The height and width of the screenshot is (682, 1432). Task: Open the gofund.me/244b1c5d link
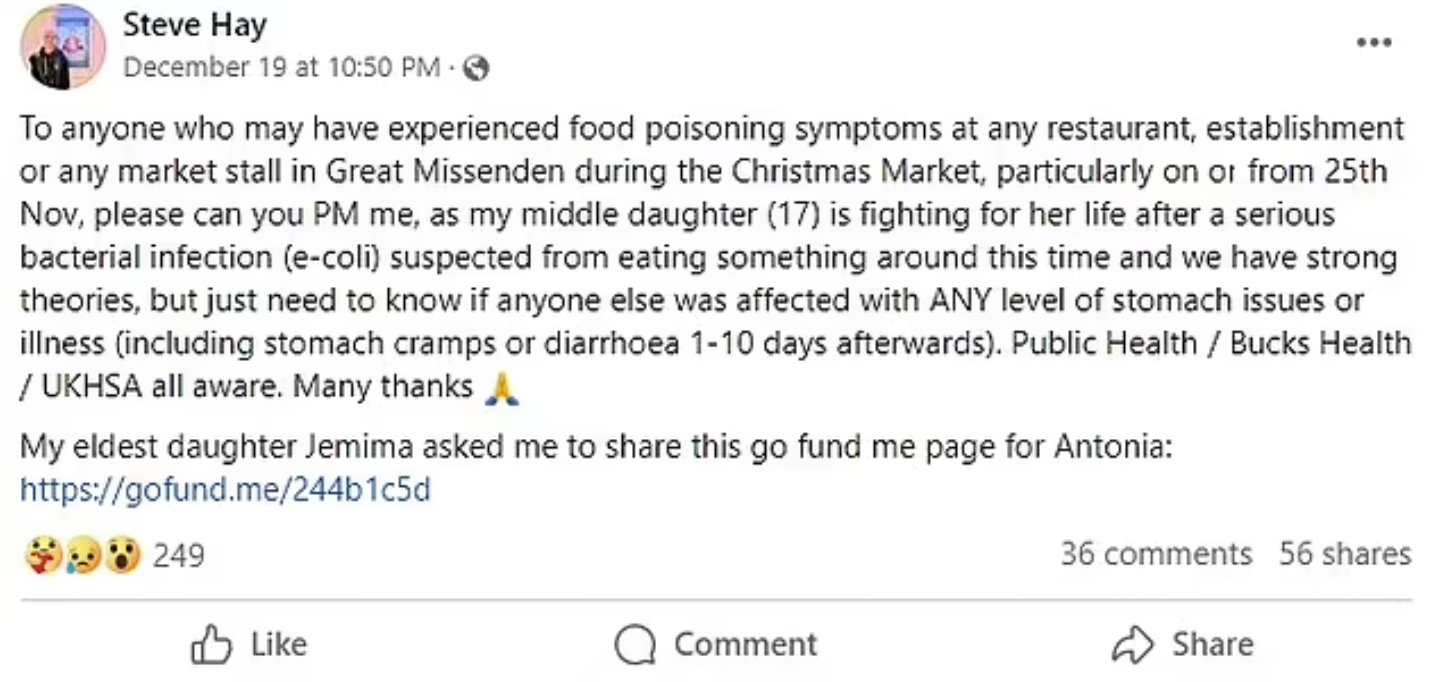(225, 490)
